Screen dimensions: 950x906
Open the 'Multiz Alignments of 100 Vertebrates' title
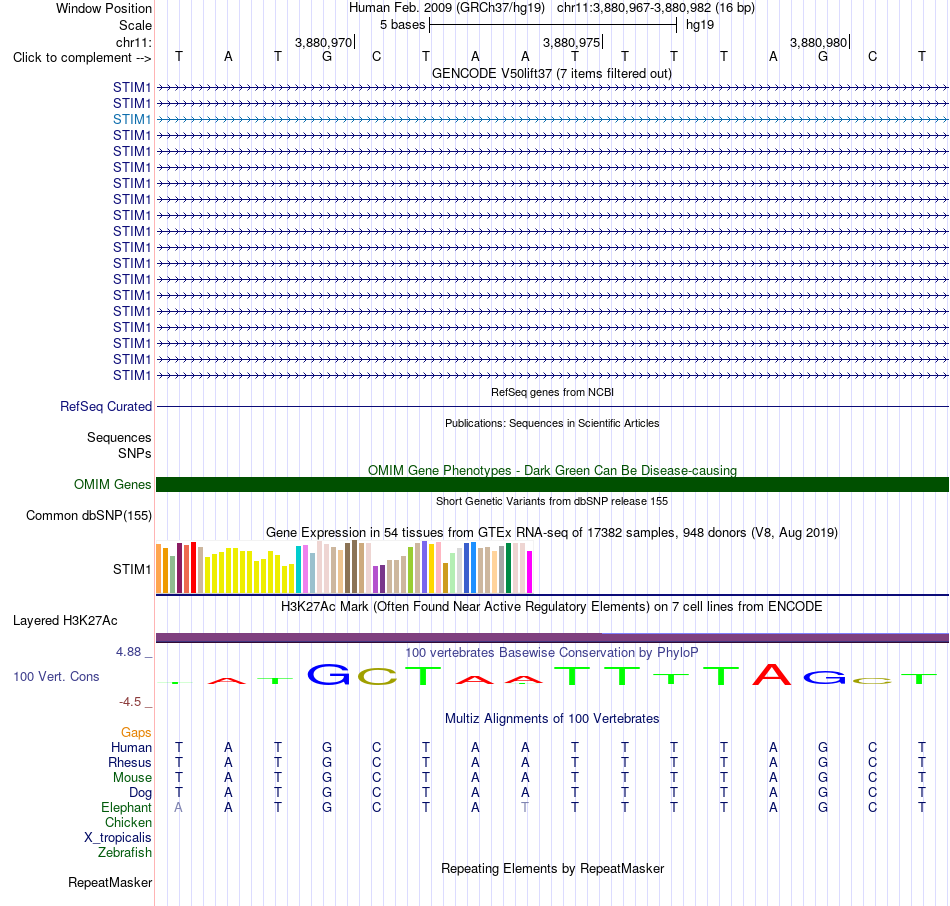tap(552, 719)
